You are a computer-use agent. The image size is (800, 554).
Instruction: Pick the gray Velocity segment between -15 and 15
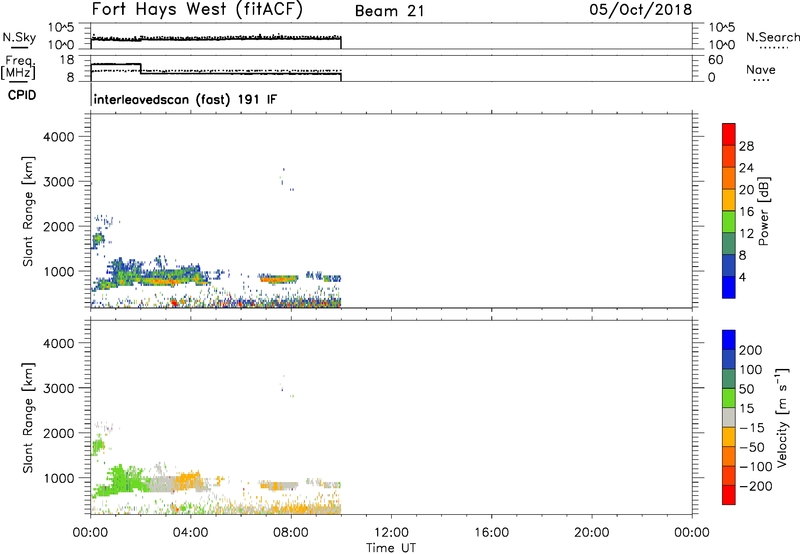(729, 418)
